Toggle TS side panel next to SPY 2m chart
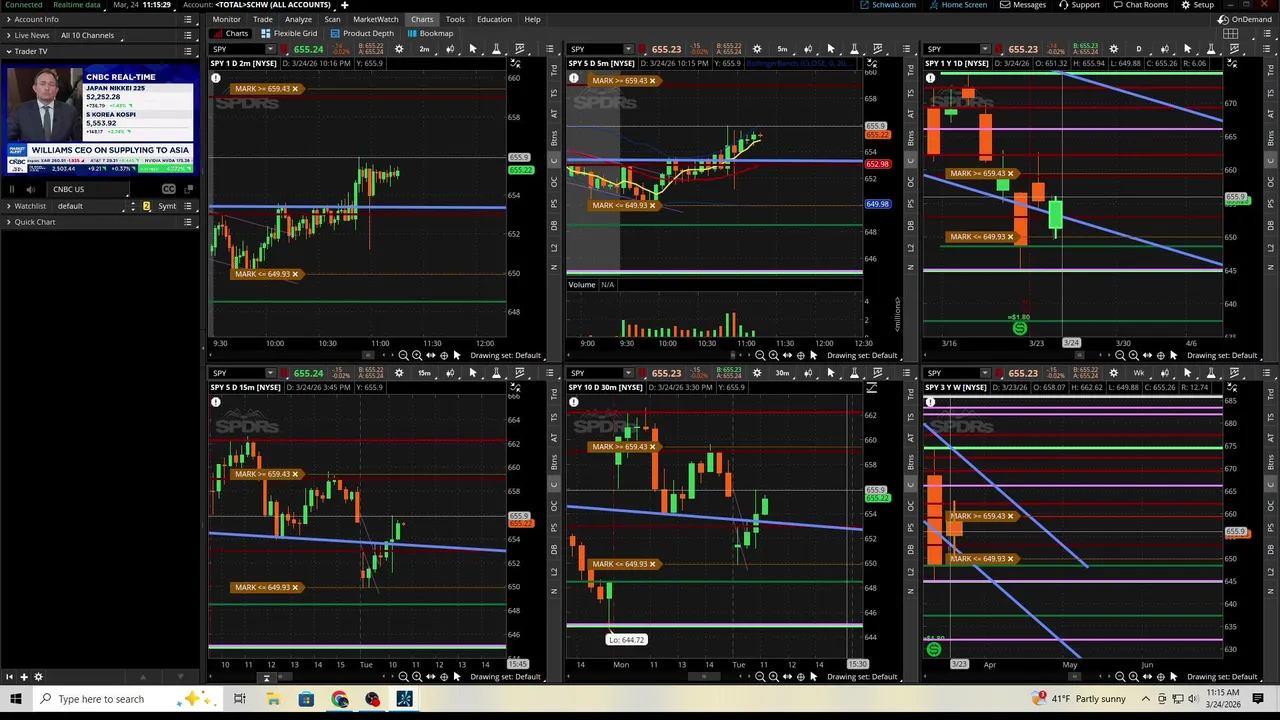1280x720 pixels. (x=554, y=93)
